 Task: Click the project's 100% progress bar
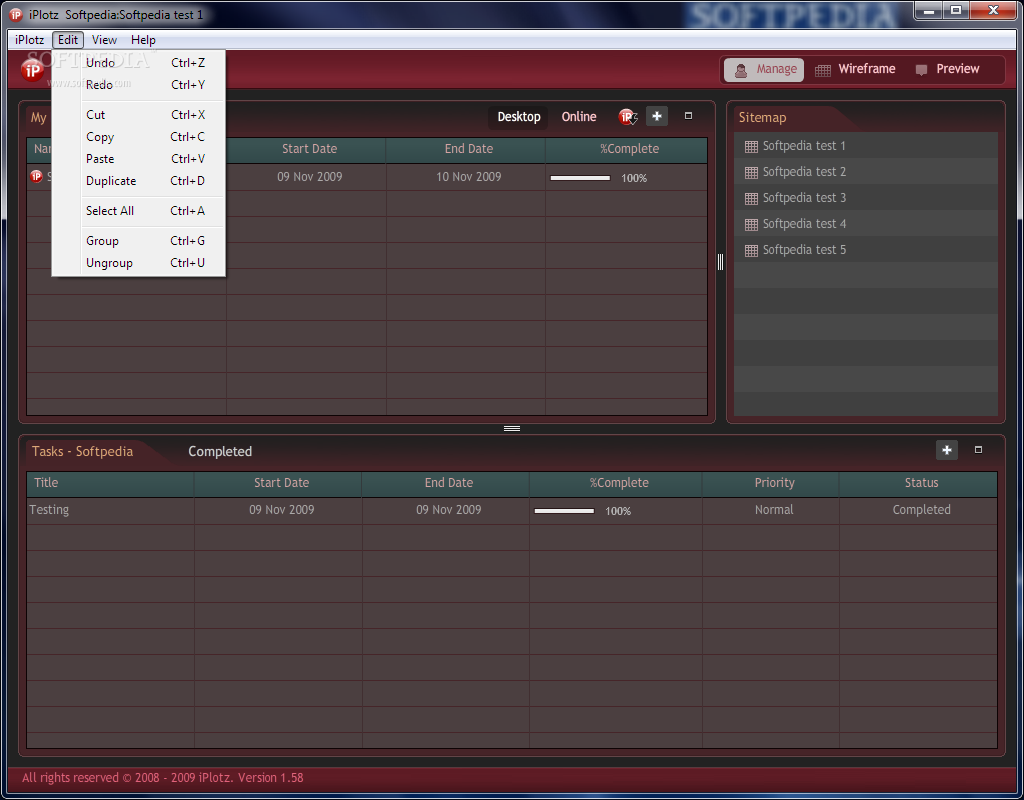[x=580, y=178]
